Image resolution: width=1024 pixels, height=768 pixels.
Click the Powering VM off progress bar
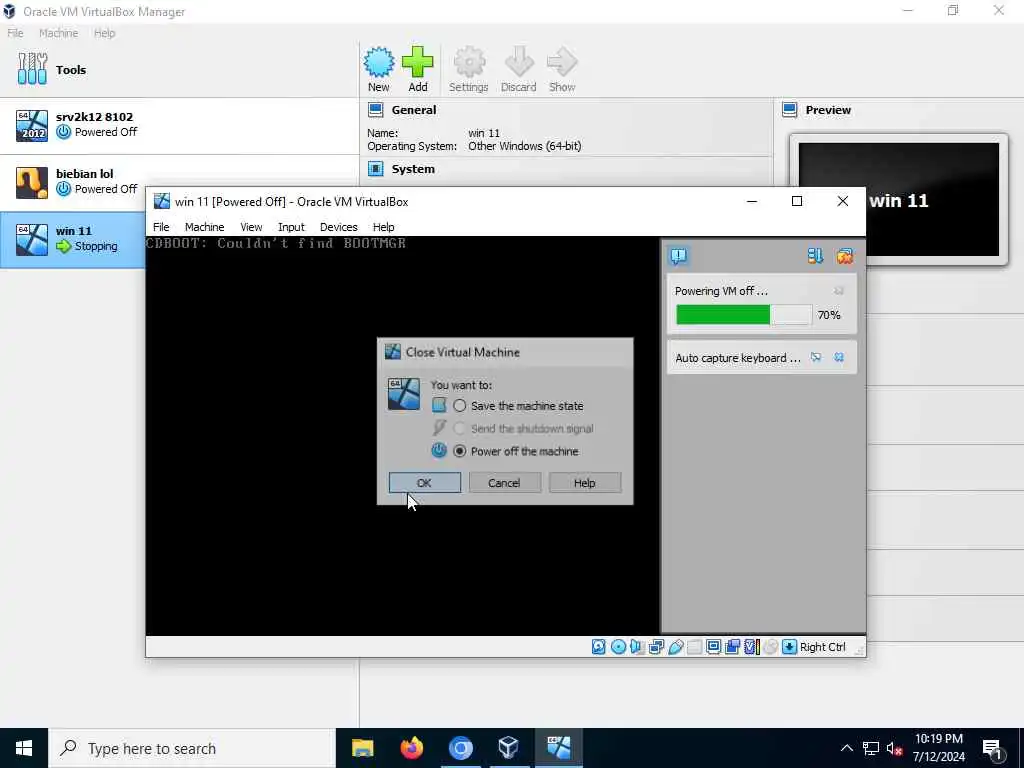(x=744, y=315)
